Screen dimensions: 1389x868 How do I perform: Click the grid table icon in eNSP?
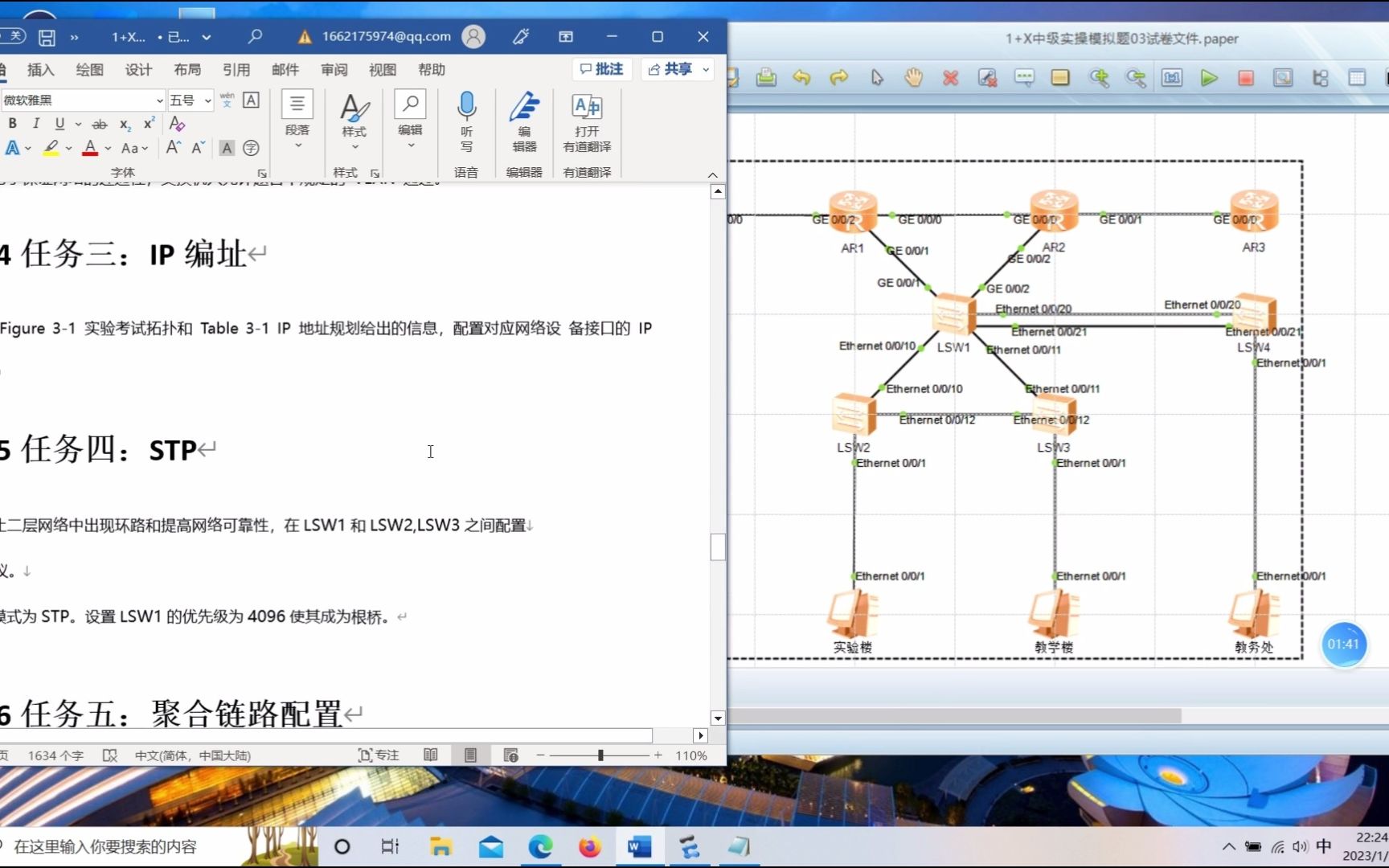click(x=1357, y=78)
